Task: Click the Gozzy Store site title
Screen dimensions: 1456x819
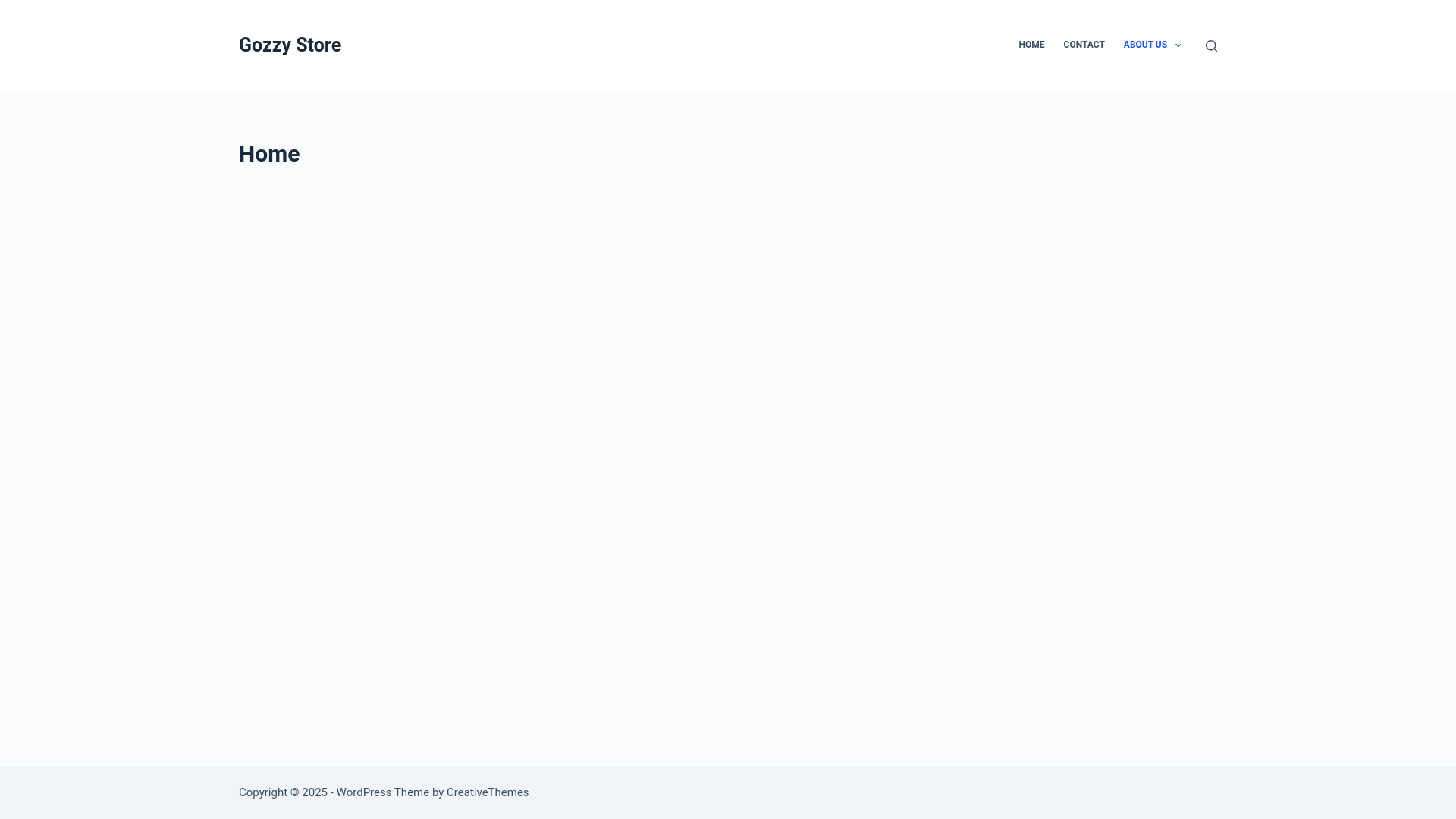Action: pyautogui.click(x=290, y=45)
